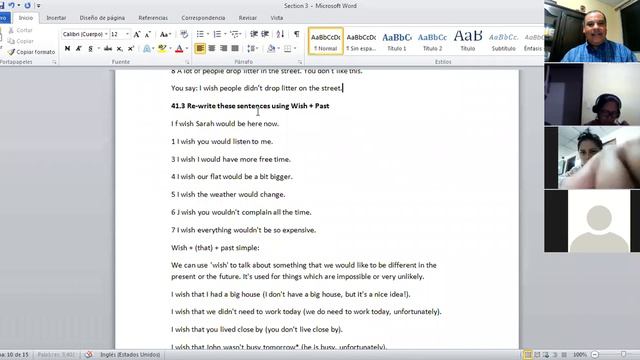The image size is (640, 360).
Task: Toggle show paragraph marks (¶)
Action: [x=297, y=34]
